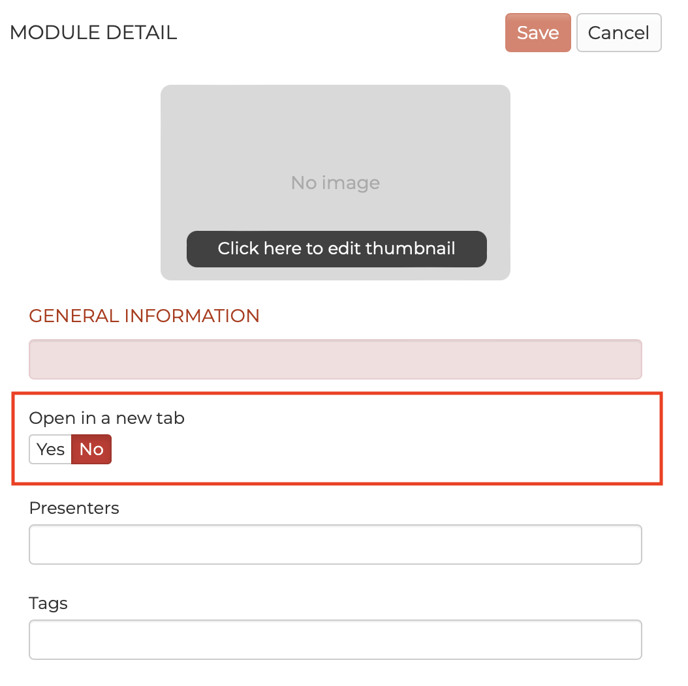Click the right end of the Tags field
Image resolution: width=688 pixels, height=686 pixels.
point(620,640)
